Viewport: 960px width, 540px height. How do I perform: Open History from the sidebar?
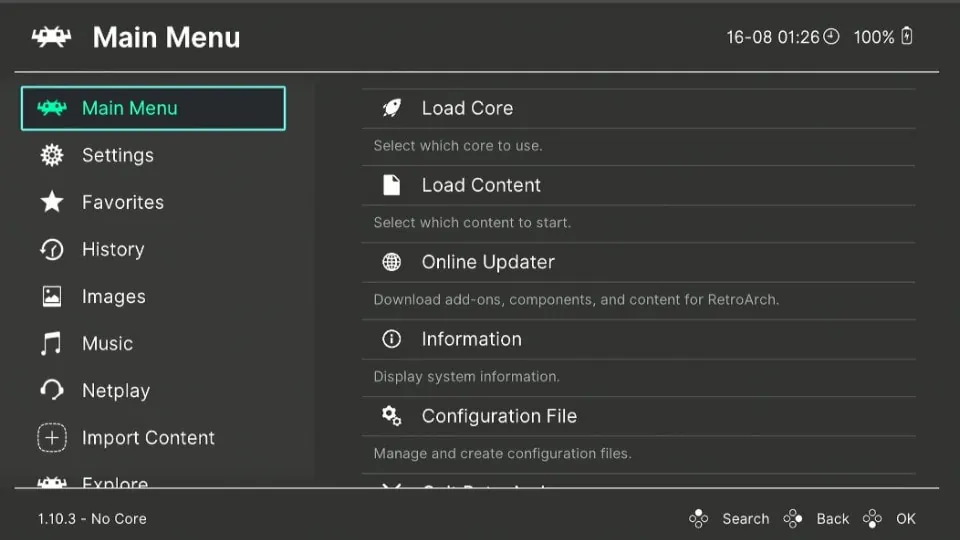(153, 249)
